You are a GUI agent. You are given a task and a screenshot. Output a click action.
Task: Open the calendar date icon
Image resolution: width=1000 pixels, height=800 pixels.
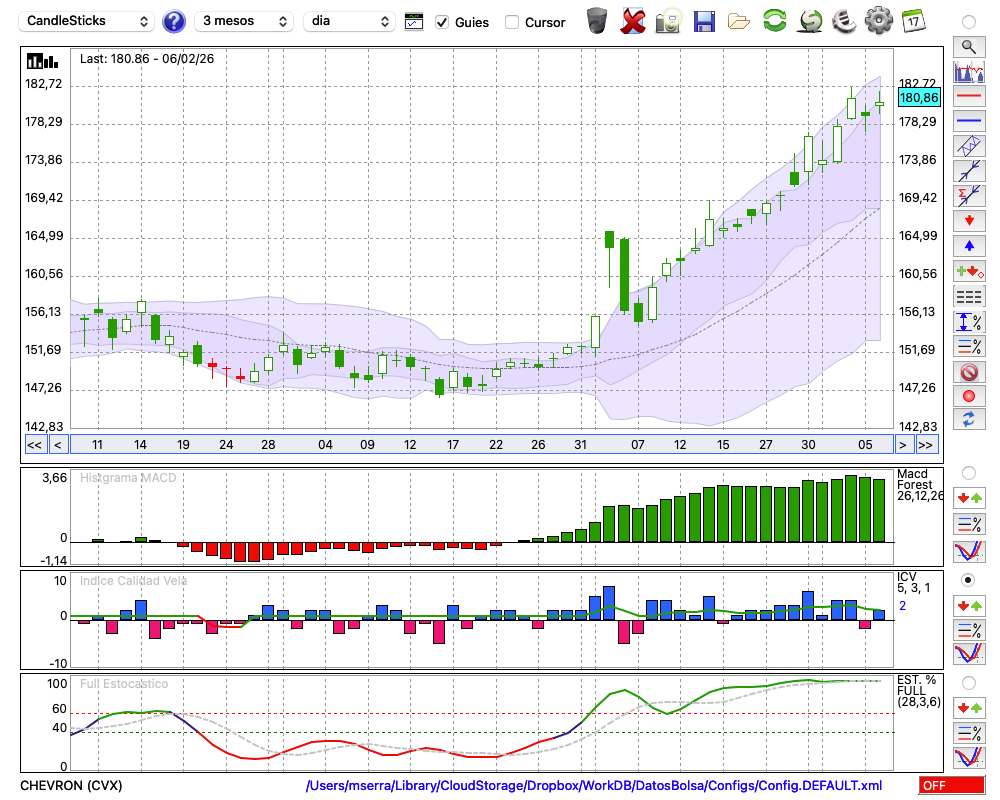pos(913,20)
